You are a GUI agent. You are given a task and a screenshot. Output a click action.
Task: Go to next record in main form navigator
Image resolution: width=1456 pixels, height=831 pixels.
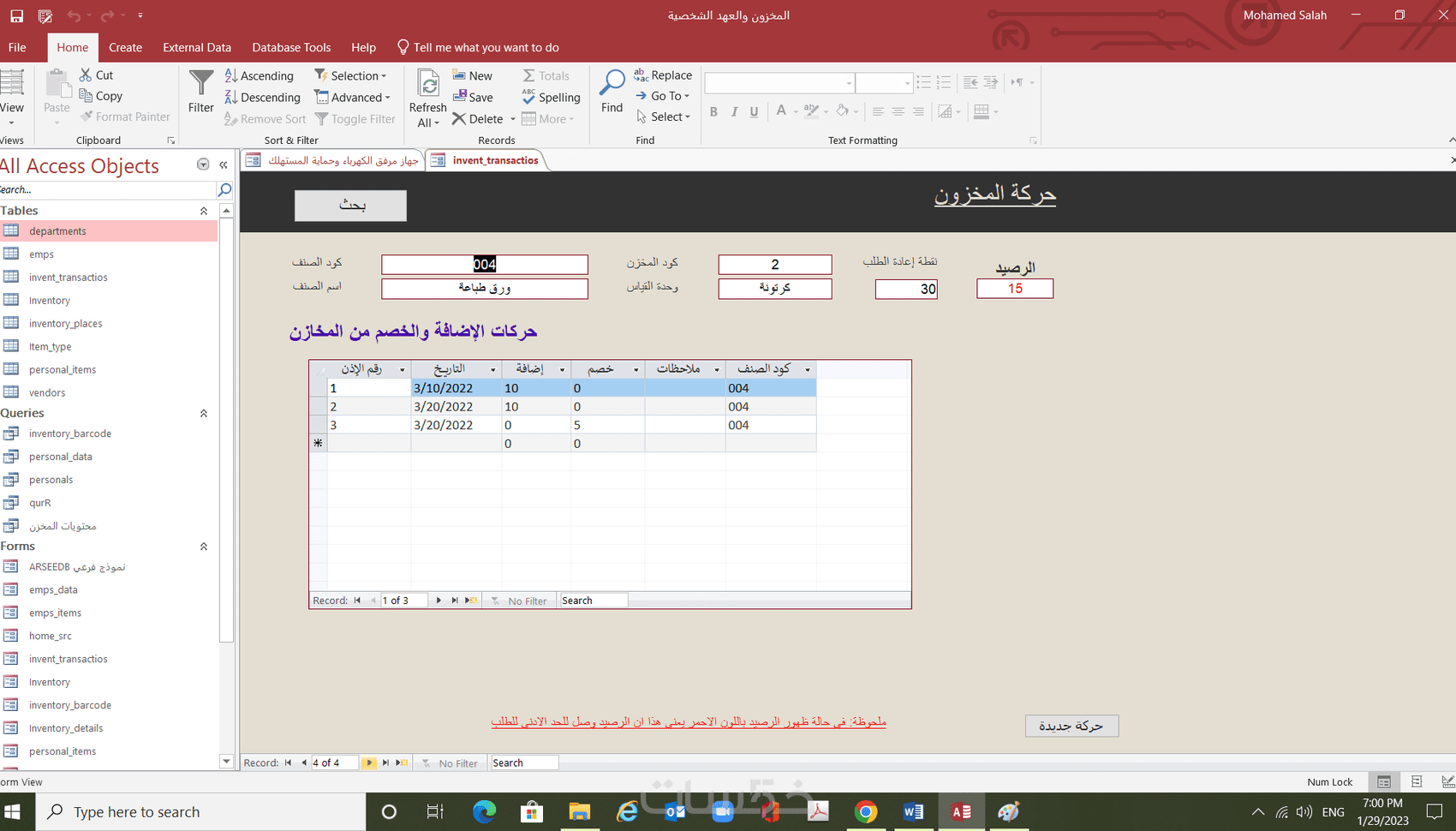(x=369, y=762)
